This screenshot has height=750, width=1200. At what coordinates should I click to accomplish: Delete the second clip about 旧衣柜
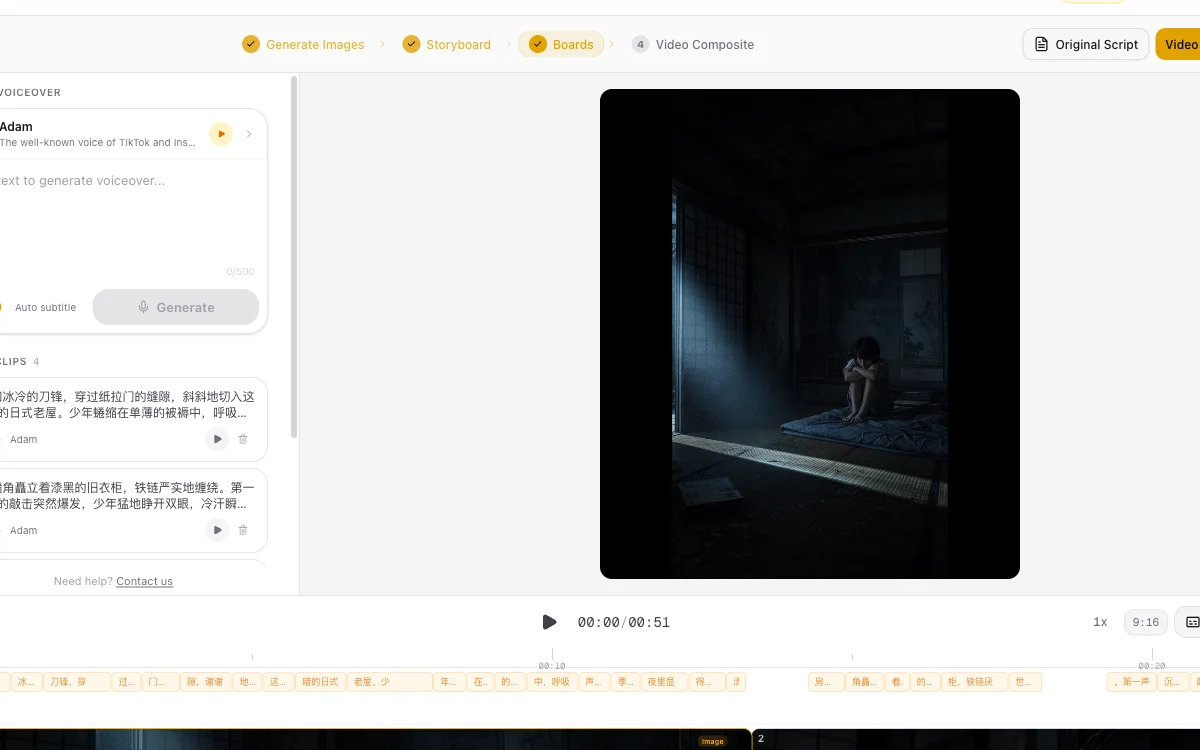(243, 530)
